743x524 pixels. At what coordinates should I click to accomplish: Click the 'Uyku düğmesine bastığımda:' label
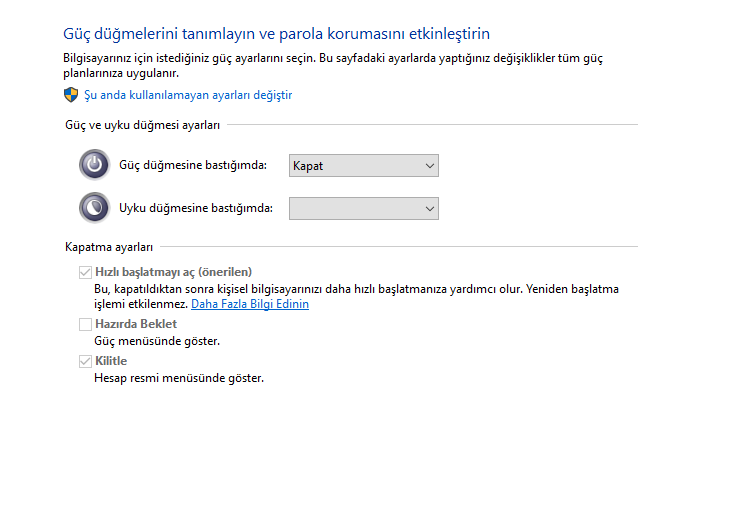[196, 208]
